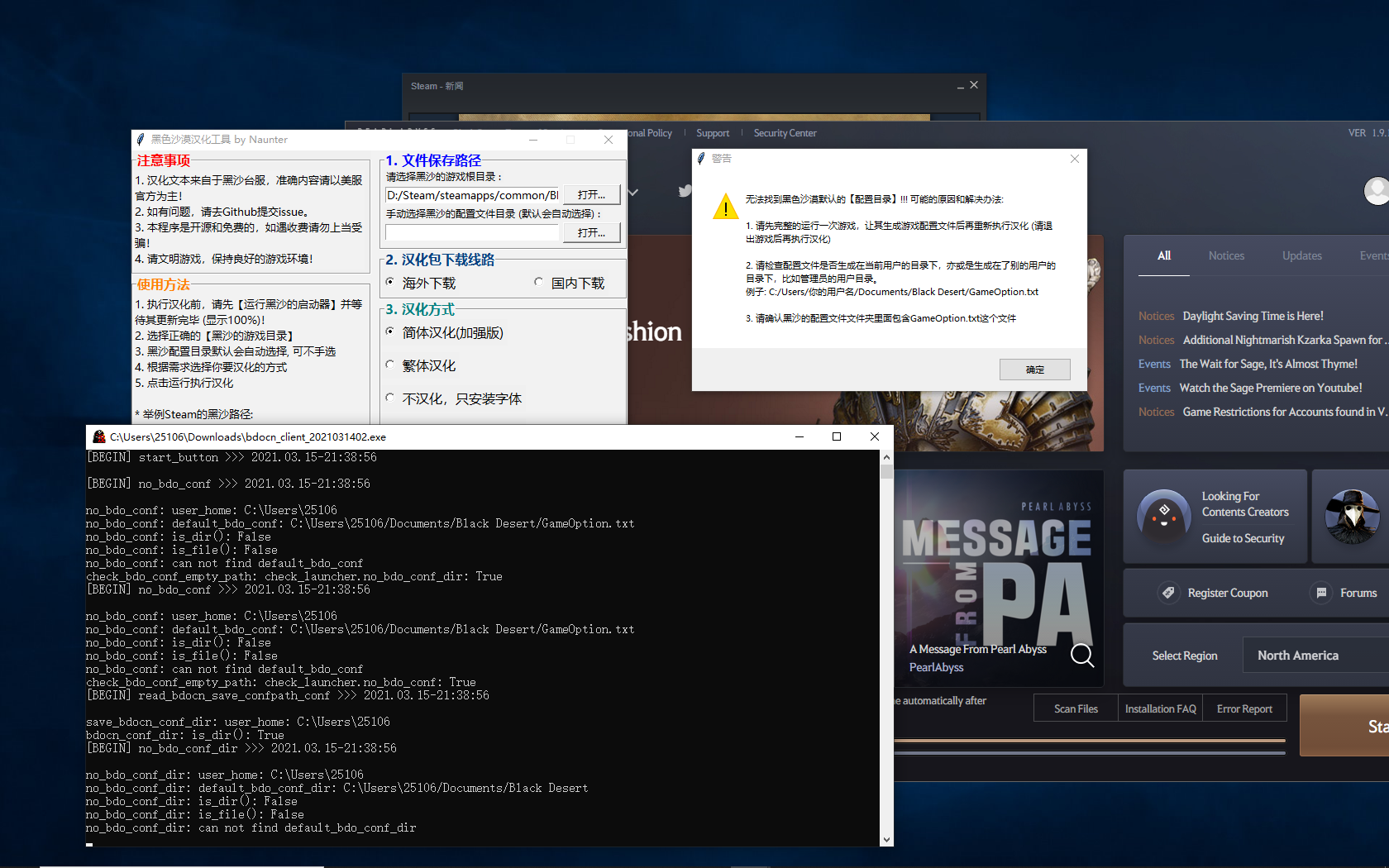Click the Twitter icon in the launcher header
Image resolution: width=1389 pixels, height=868 pixels.
[x=685, y=191]
